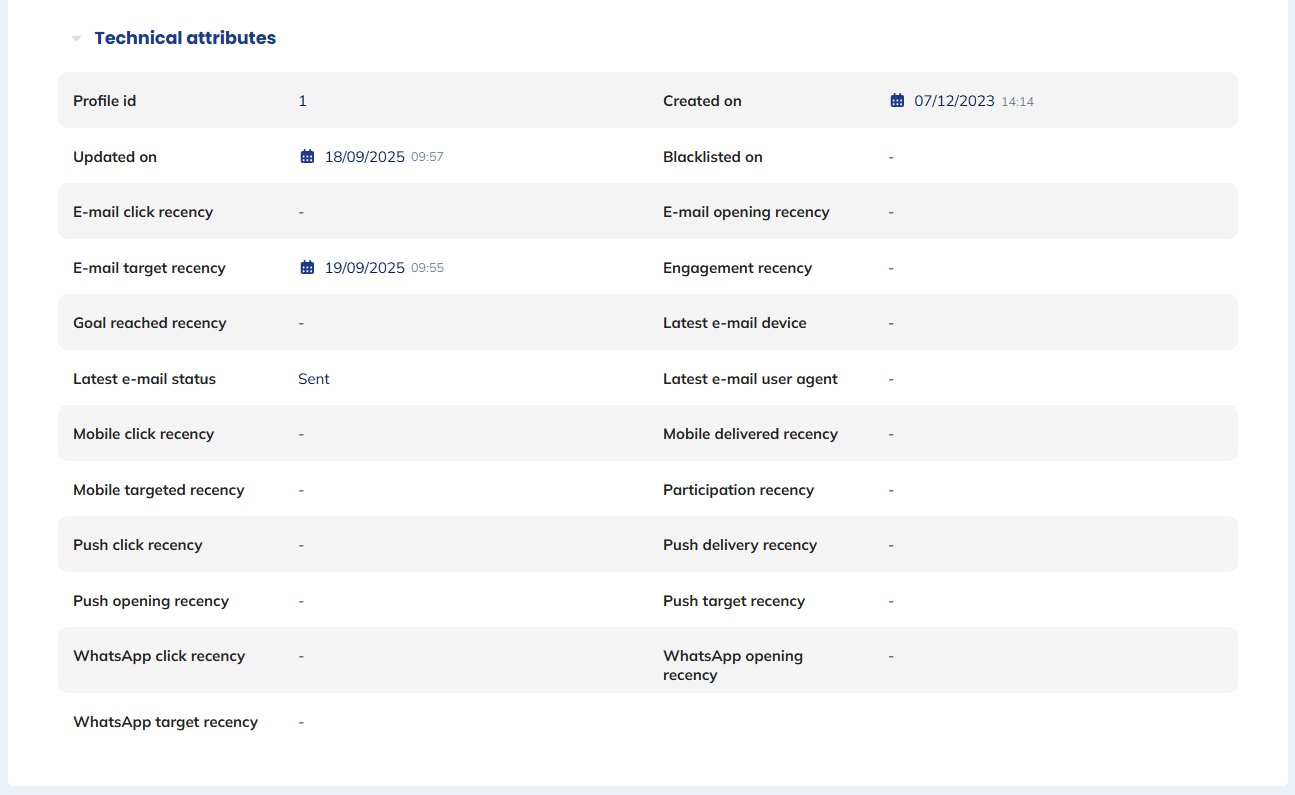The height and width of the screenshot is (795, 1295).
Task: Expand the Blacklisted on field value
Action: pyautogui.click(x=891, y=156)
